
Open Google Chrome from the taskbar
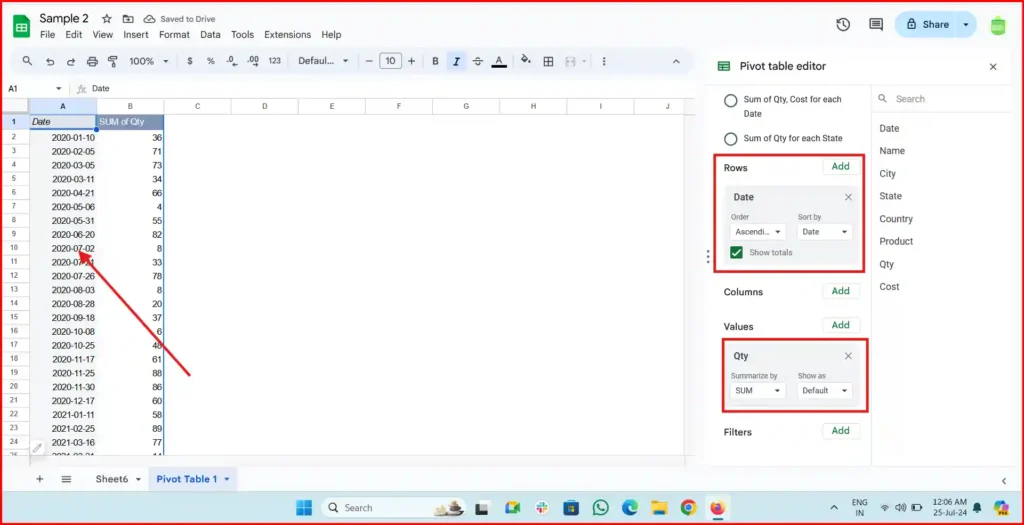[x=688, y=507]
